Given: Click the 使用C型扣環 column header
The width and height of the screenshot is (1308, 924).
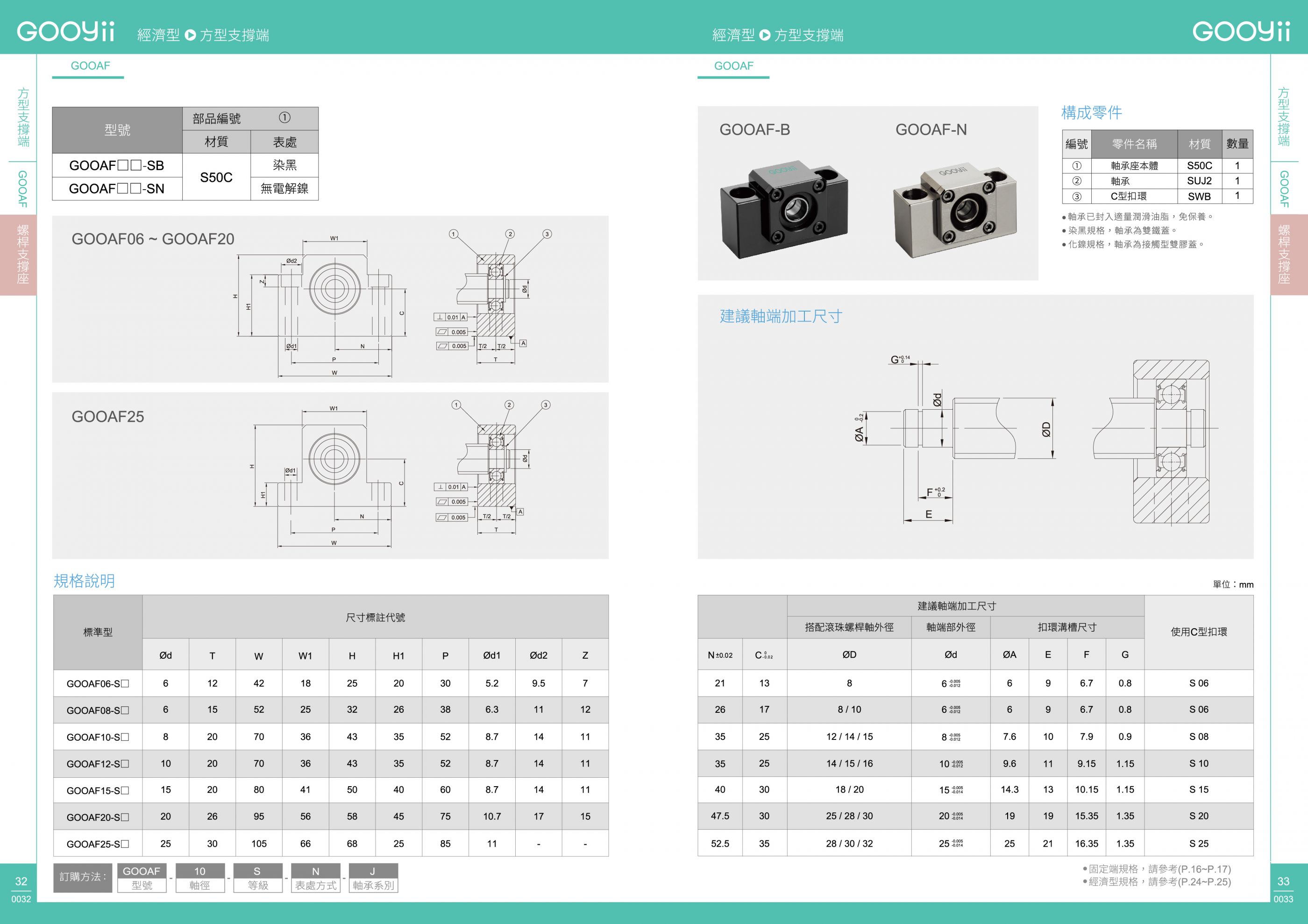Looking at the screenshot, I should (x=1199, y=632).
